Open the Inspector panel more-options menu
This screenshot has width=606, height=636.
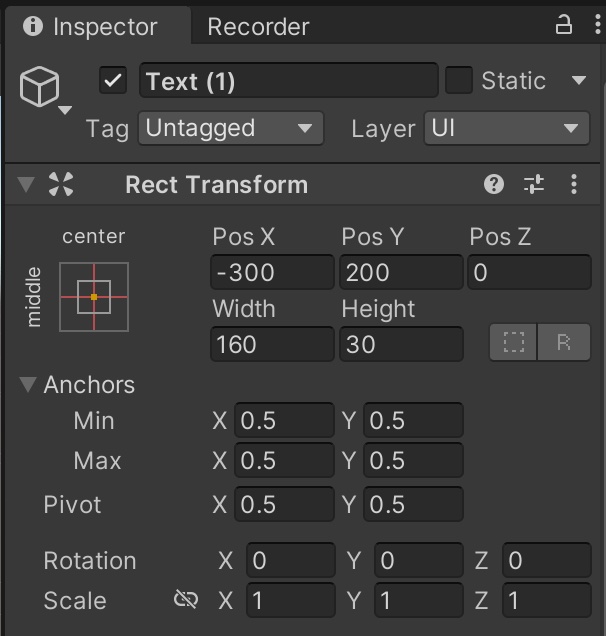tap(593, 25)
